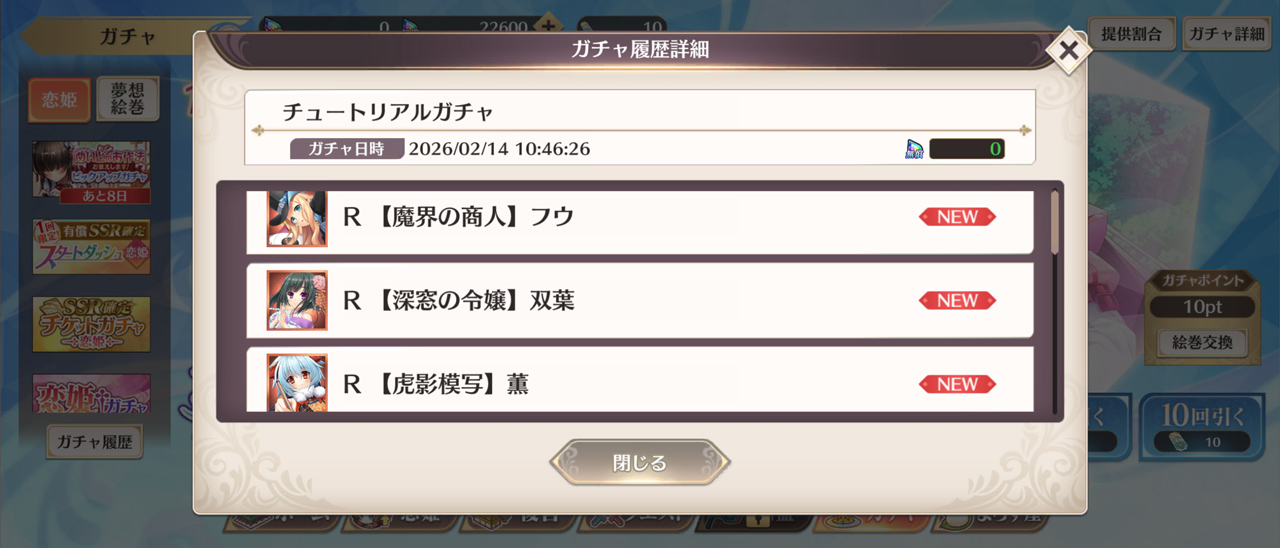
Task: Switch to the 夢想絵巻 tab
Action: [x=127, y=100]
